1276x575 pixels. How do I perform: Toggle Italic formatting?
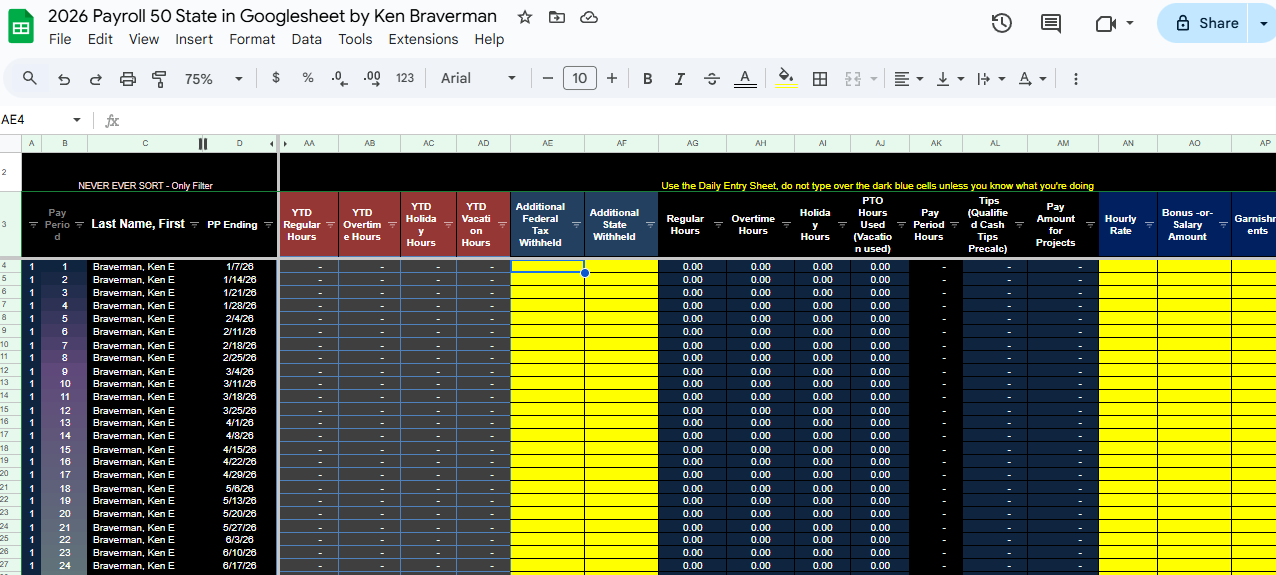coord(680,78)
